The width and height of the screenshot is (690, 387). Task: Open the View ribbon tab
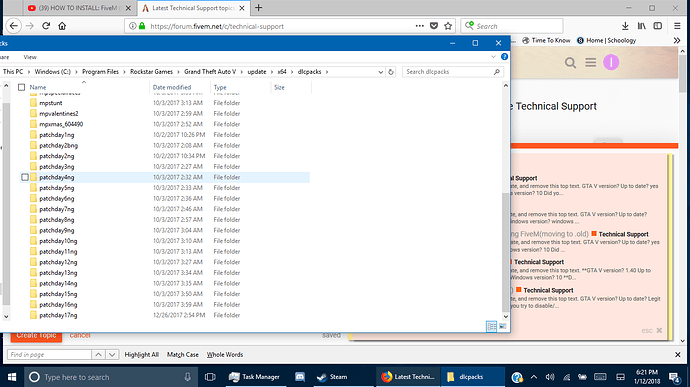tap(30, 57)
